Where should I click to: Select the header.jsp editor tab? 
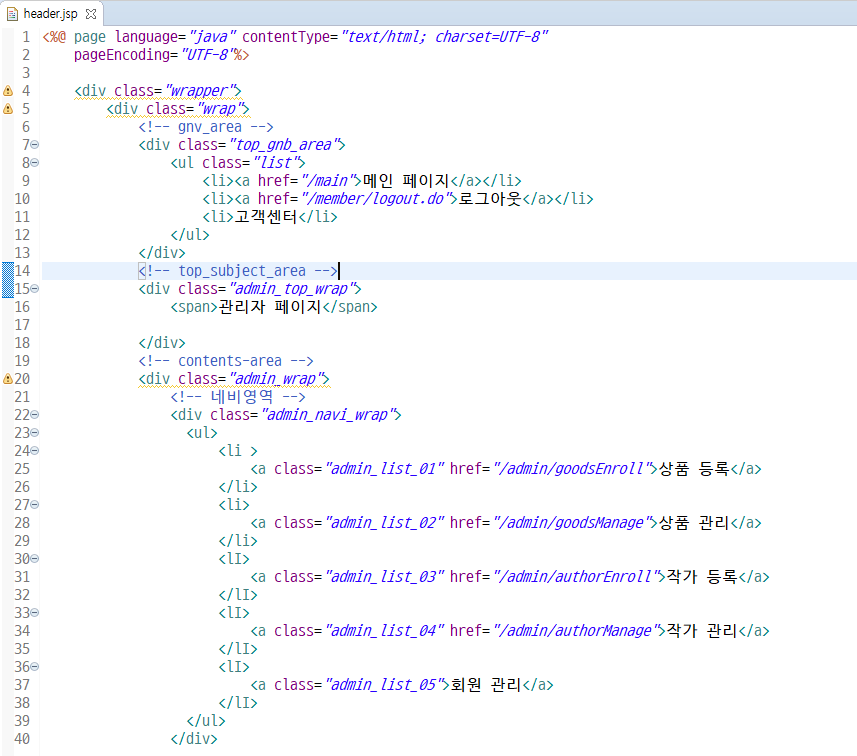(51, 14)
